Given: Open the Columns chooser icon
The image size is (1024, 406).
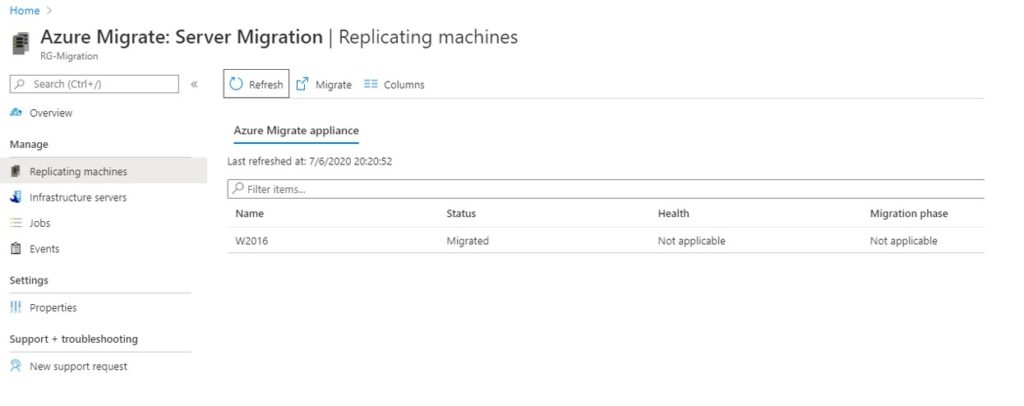Looking at the screenshot, I should pos(371,84).
